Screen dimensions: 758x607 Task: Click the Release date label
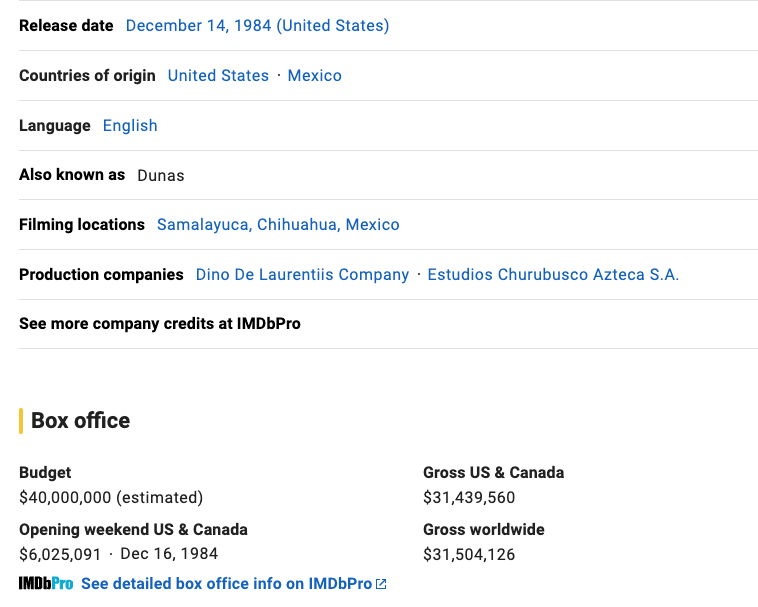[66, 26]
